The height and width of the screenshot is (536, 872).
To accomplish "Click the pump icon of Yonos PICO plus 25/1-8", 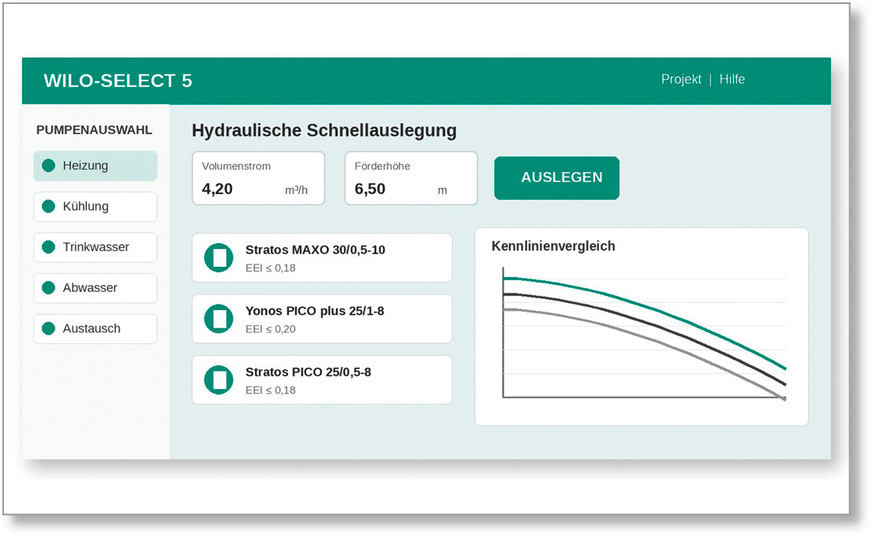I will tap(219, 319).
